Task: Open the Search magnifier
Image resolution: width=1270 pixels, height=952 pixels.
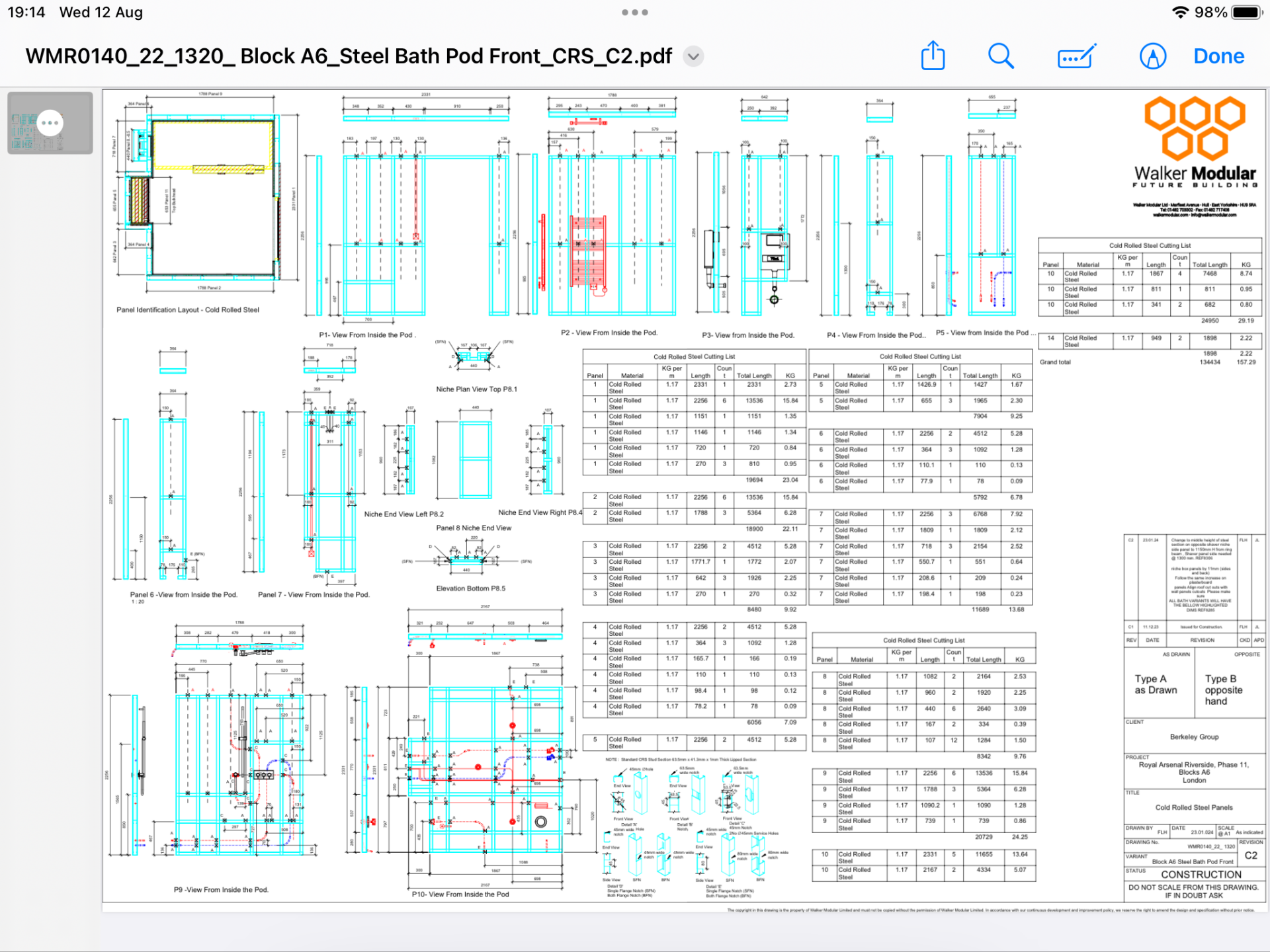Action: (1001, 56)
